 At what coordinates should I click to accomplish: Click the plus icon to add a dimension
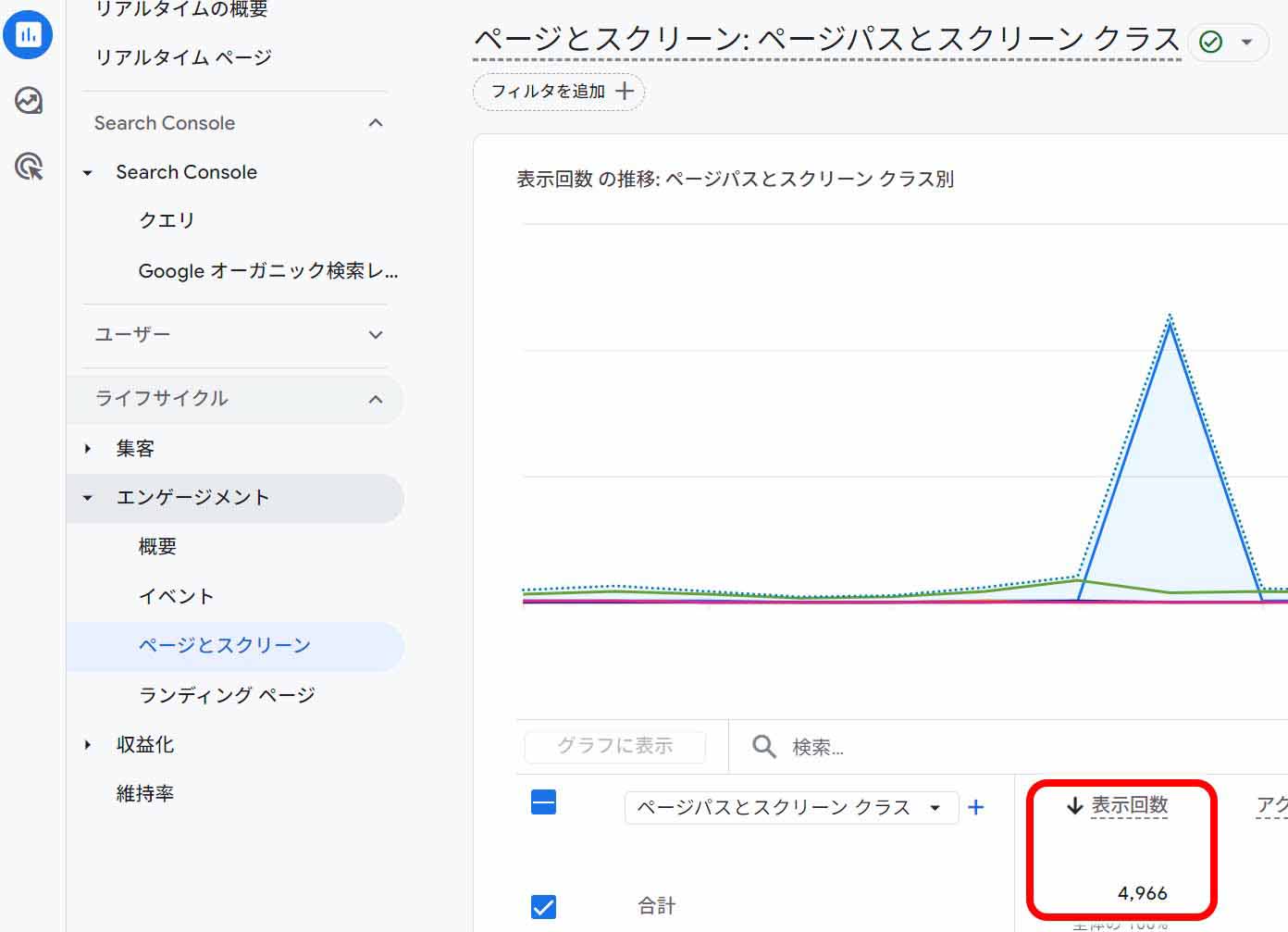tap(975, 807)
